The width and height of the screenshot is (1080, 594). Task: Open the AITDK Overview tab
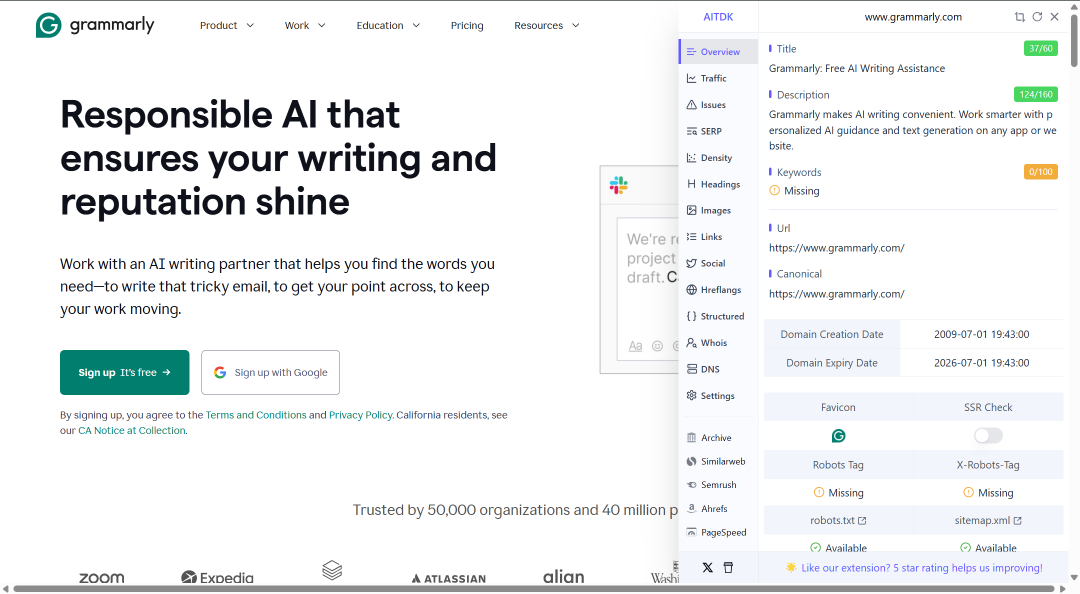point(718,52)
